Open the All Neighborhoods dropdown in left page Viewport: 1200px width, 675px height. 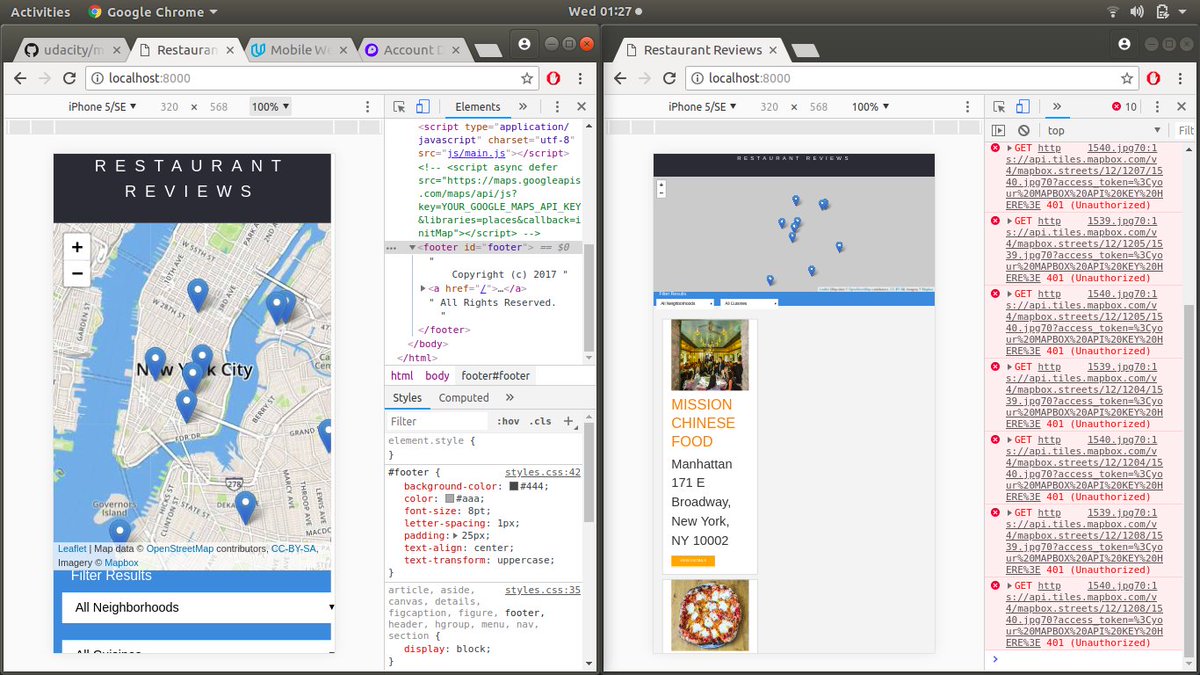(196, 607)
